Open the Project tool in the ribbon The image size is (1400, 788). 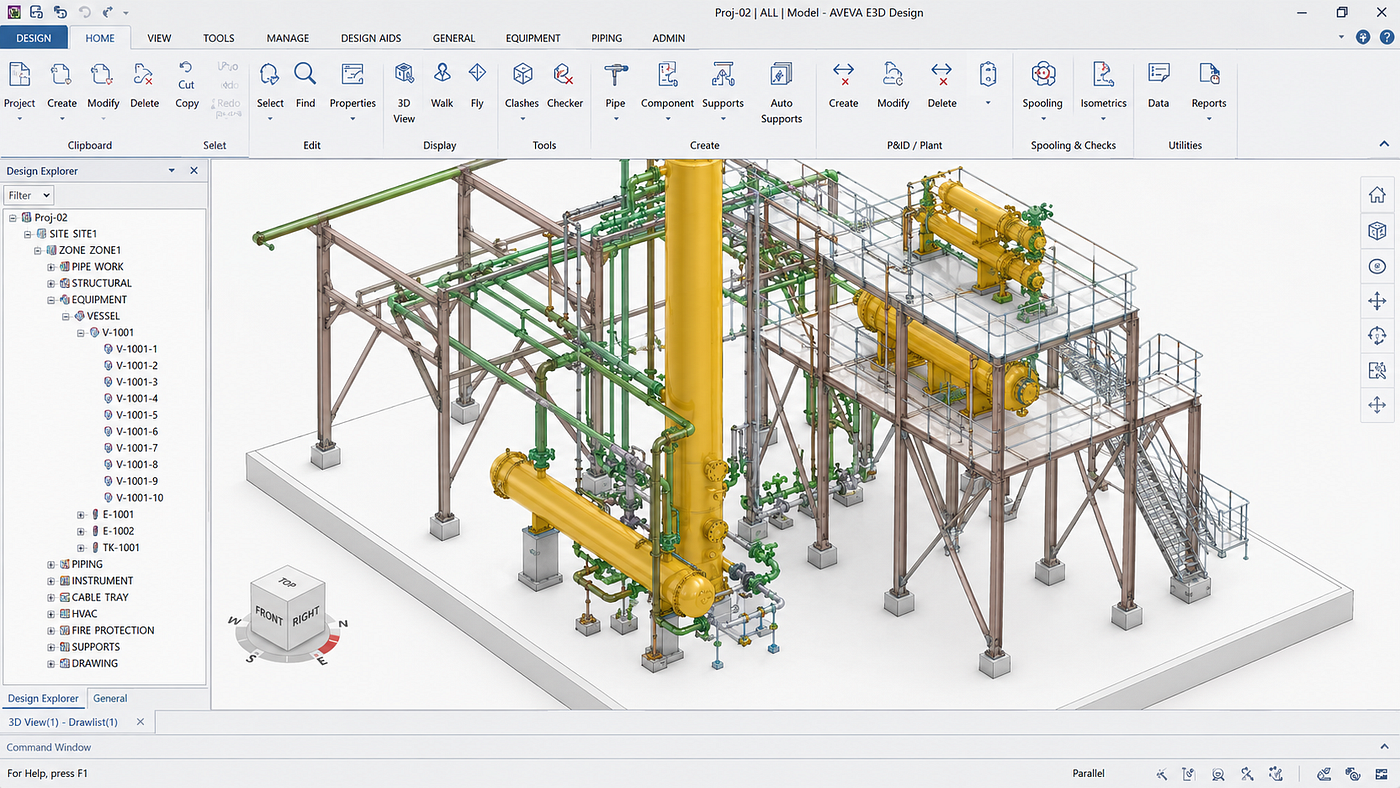[19, 85]
